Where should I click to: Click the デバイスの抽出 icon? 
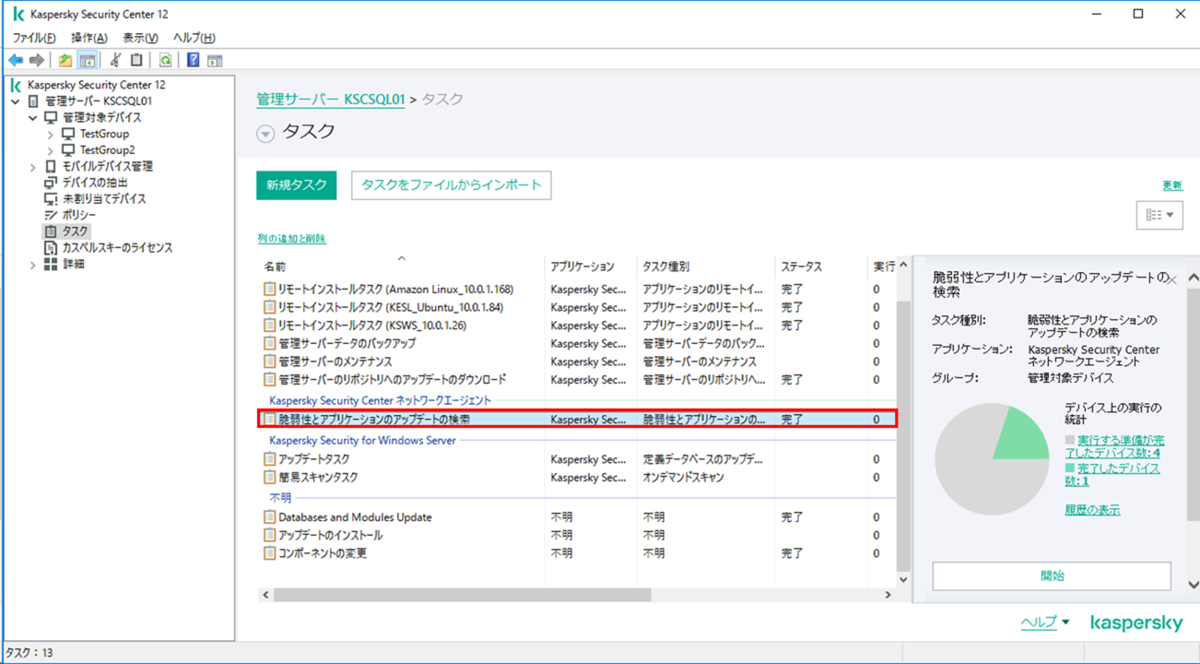click(51, 183)
